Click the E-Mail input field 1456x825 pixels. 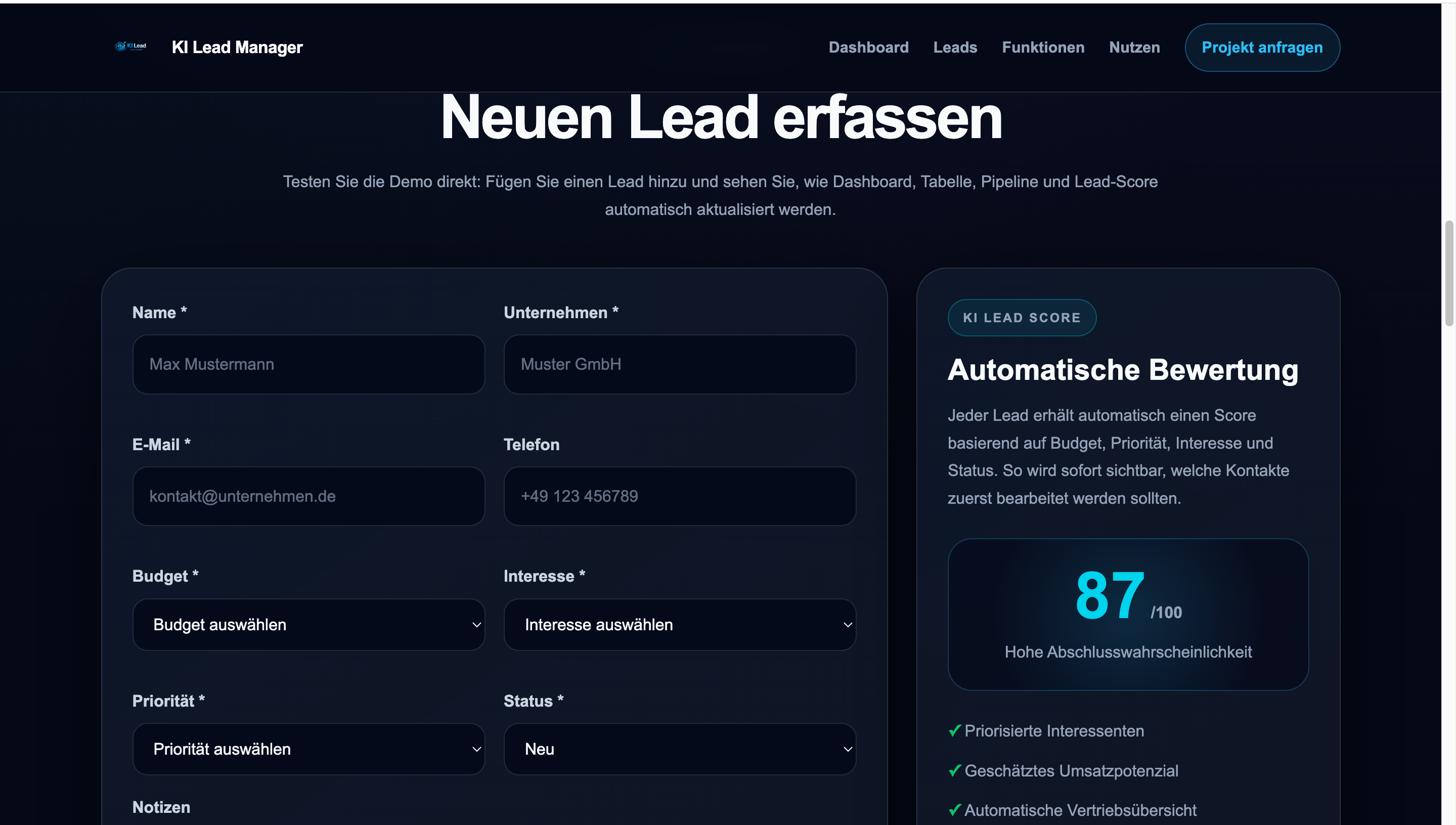[x=309, y=496]
